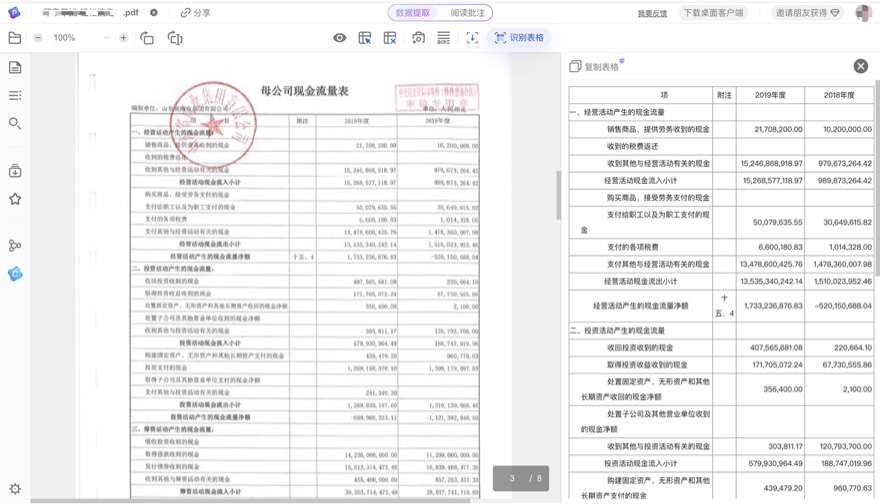This screenshot has width=880, height=504.
Task: Select the 附注 column header in extracted table
Action: point(725,95)
